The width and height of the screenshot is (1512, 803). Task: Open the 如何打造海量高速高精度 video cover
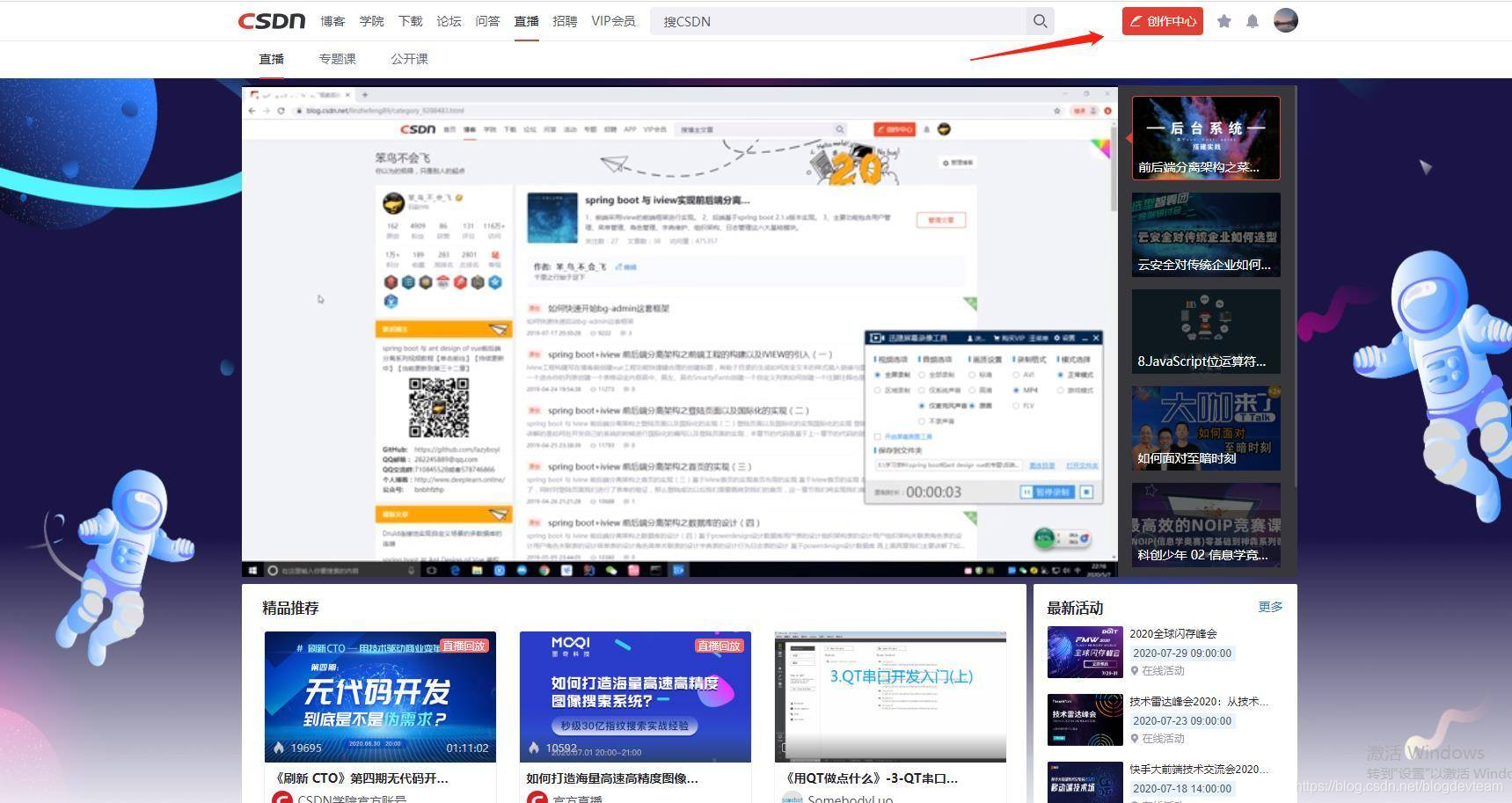tap(635, 697)
